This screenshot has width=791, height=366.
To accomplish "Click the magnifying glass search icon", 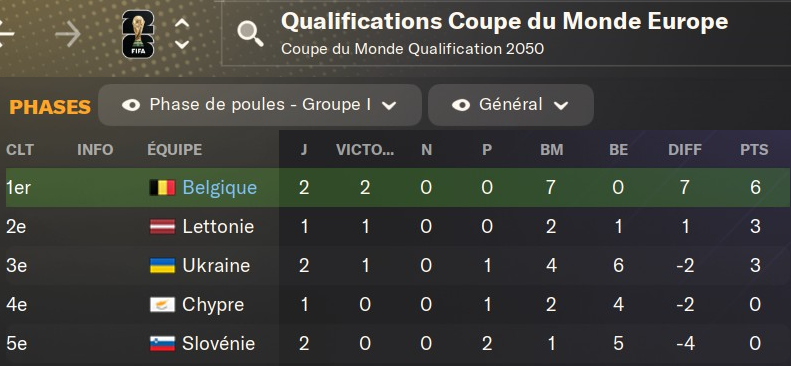I will click(250, 34).
